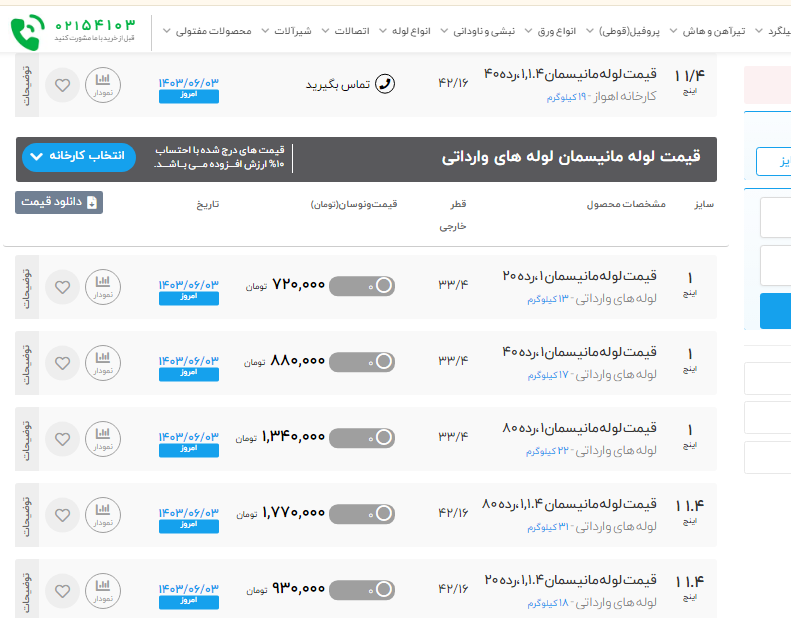
Task: Click heart icon on 880,000 toman row
Action: [62, 363]
